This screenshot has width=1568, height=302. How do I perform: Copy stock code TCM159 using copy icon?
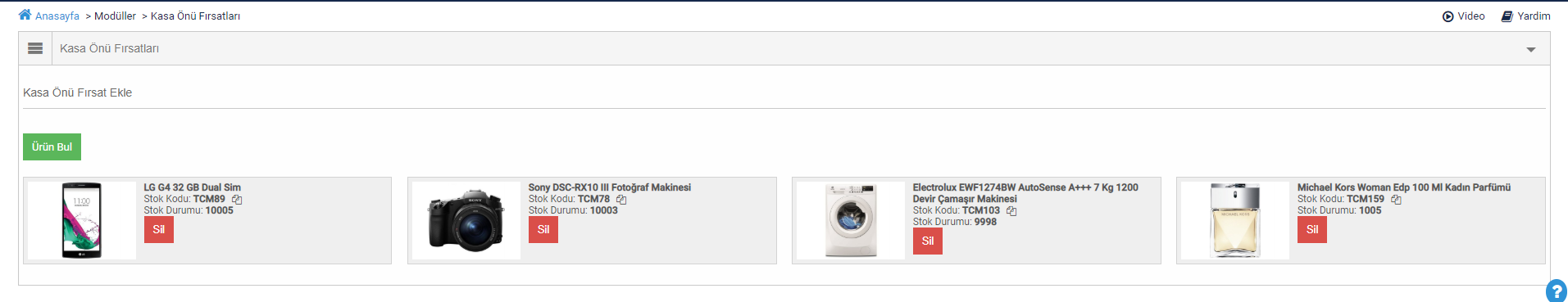tap(1396, 200)
